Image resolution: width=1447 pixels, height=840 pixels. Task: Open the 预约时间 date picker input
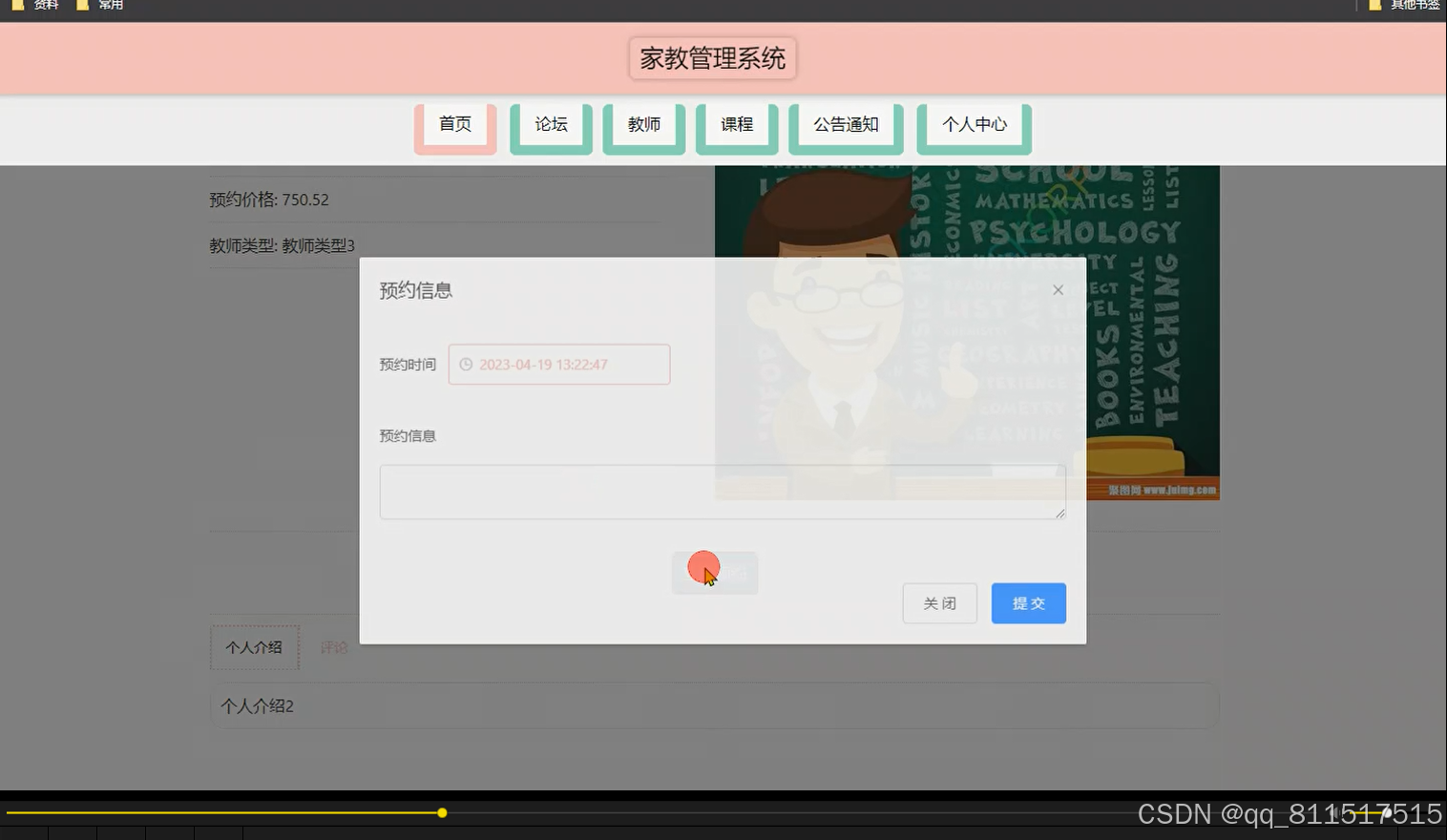[x=558, y=364]
